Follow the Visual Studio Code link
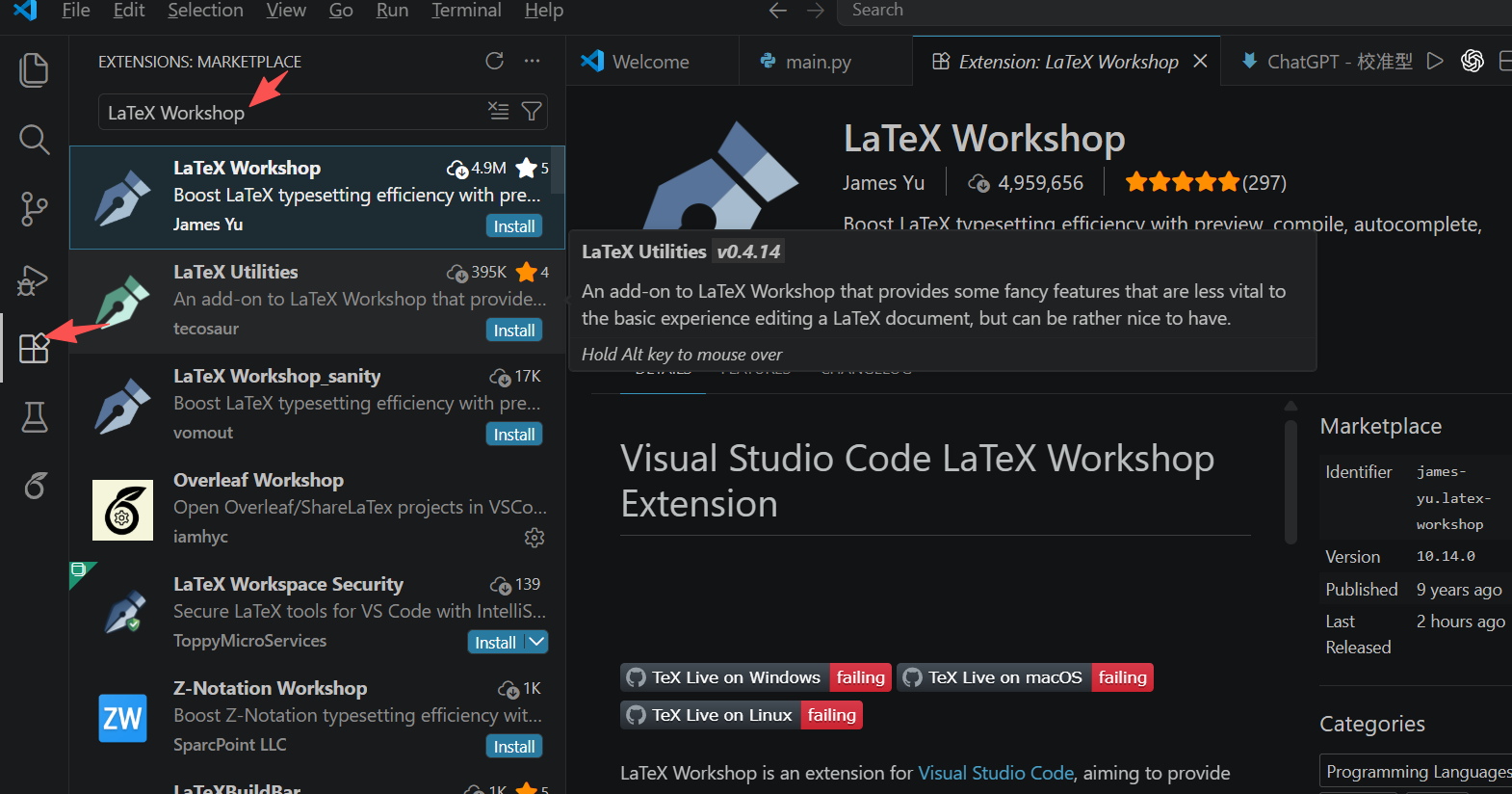Screen dimensions: 1512x794 (996, 773)
